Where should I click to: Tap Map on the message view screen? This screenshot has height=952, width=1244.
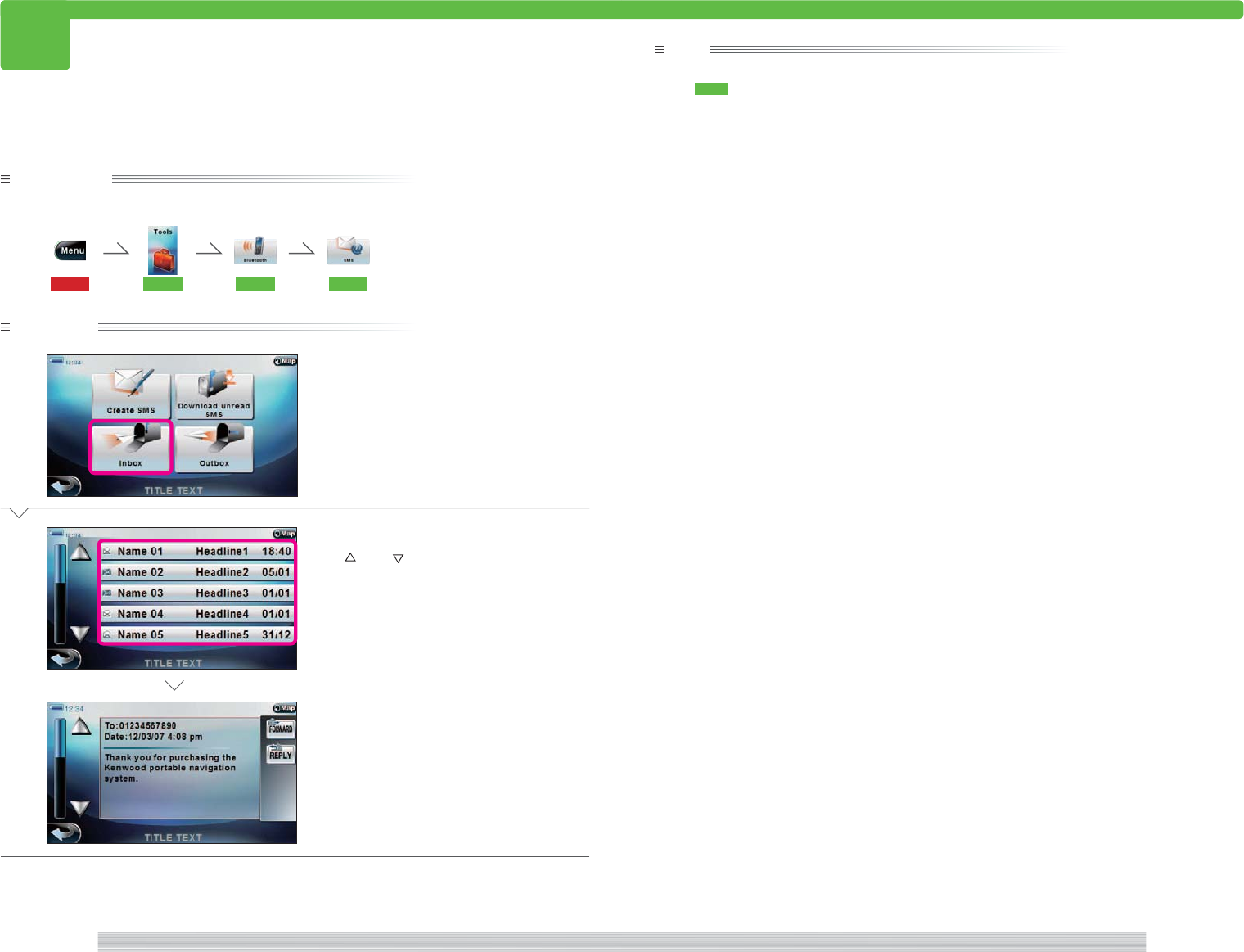[x=285, y=708]
